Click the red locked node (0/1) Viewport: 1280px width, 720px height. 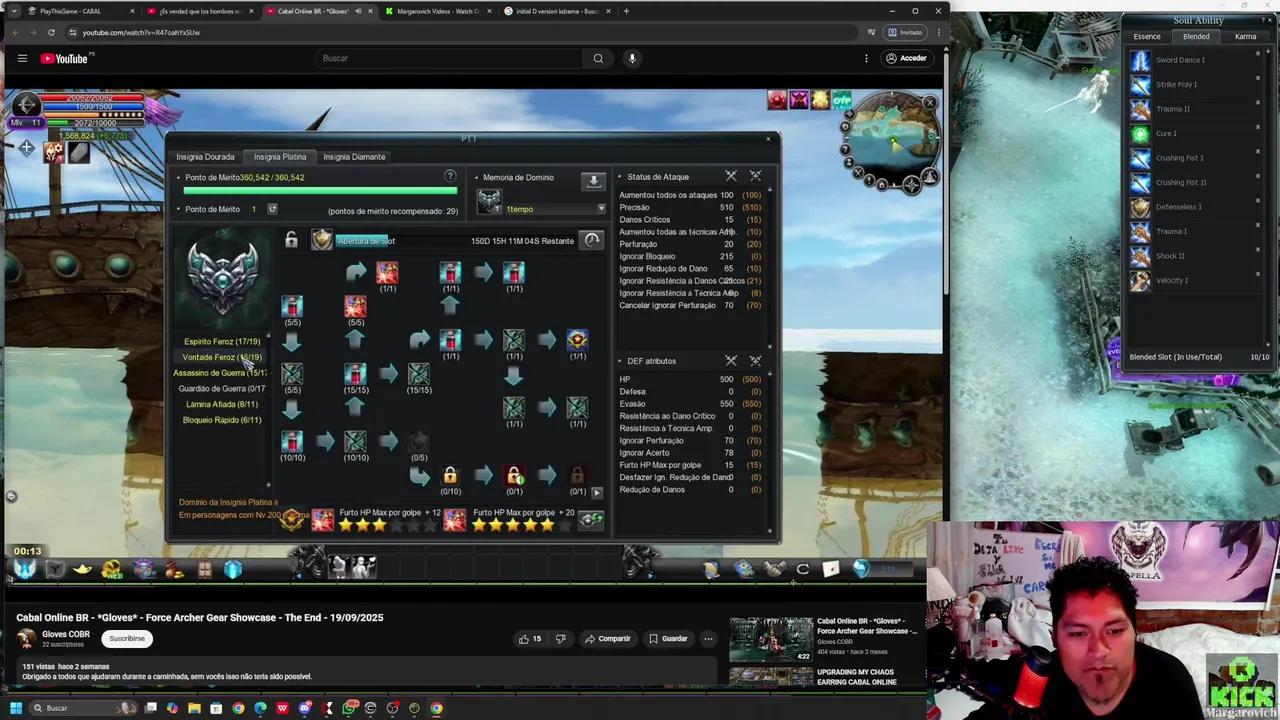514,476
